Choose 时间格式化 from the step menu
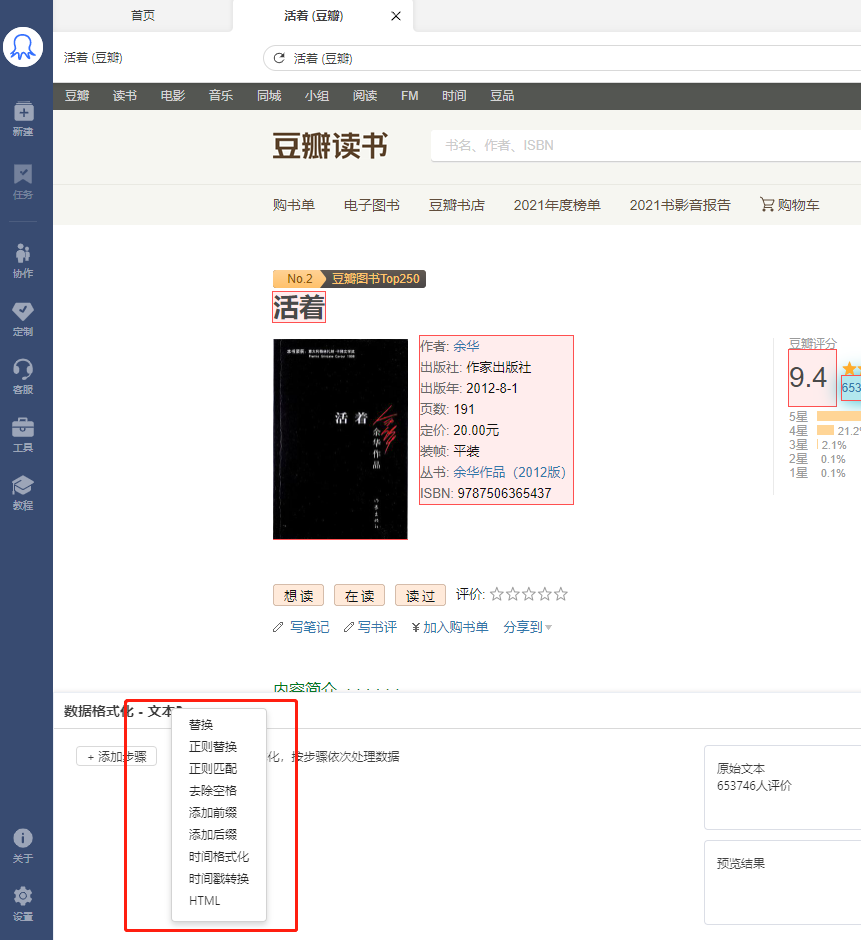 click(219, 857)
